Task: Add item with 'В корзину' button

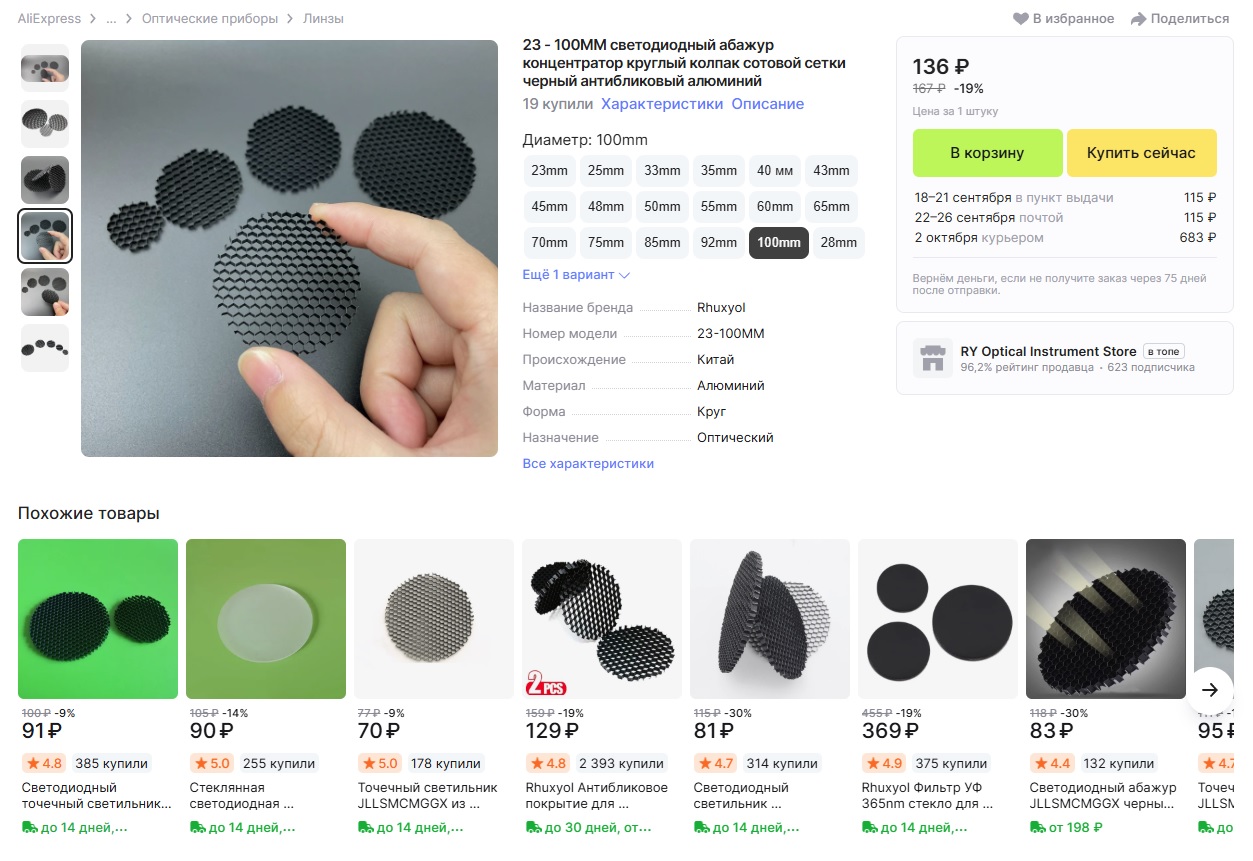Action: (987, 153)
